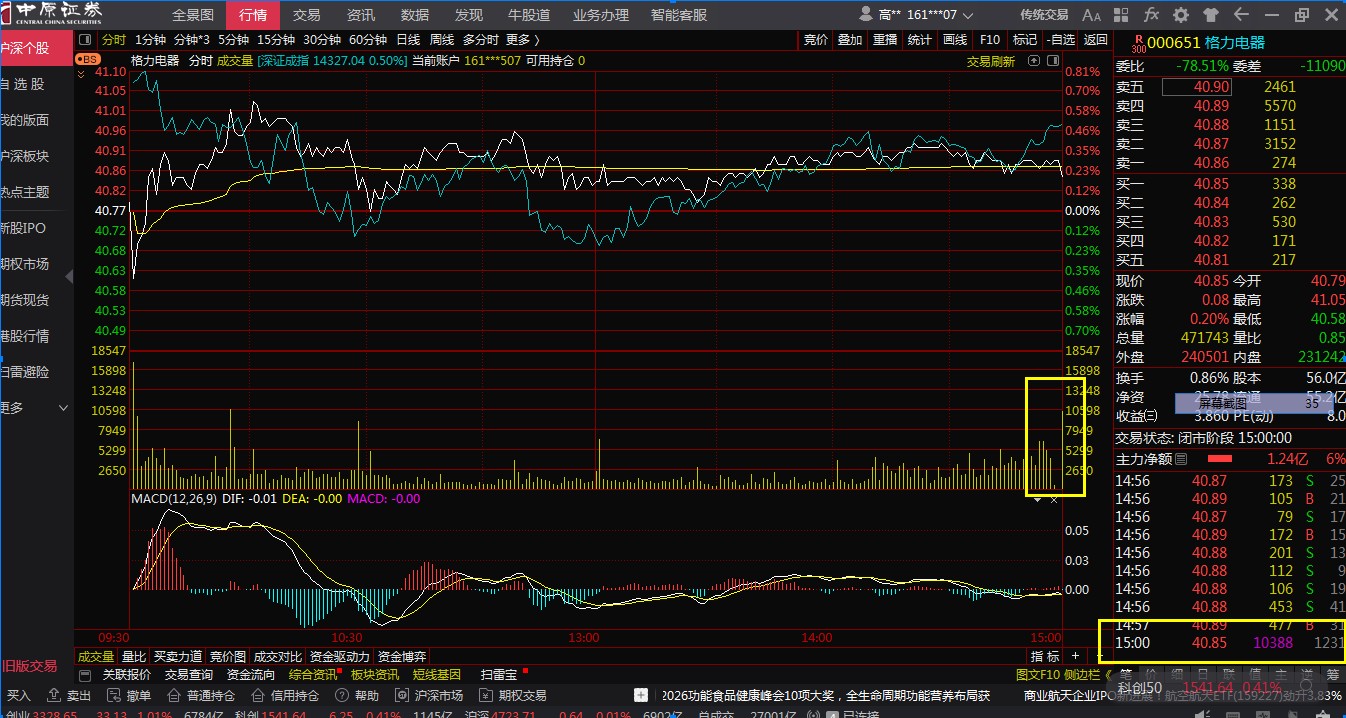Select the 15分钟 timeframe
Image resolution: width=1346 pixels, height=718 pixels.
[x=276, y=40]
